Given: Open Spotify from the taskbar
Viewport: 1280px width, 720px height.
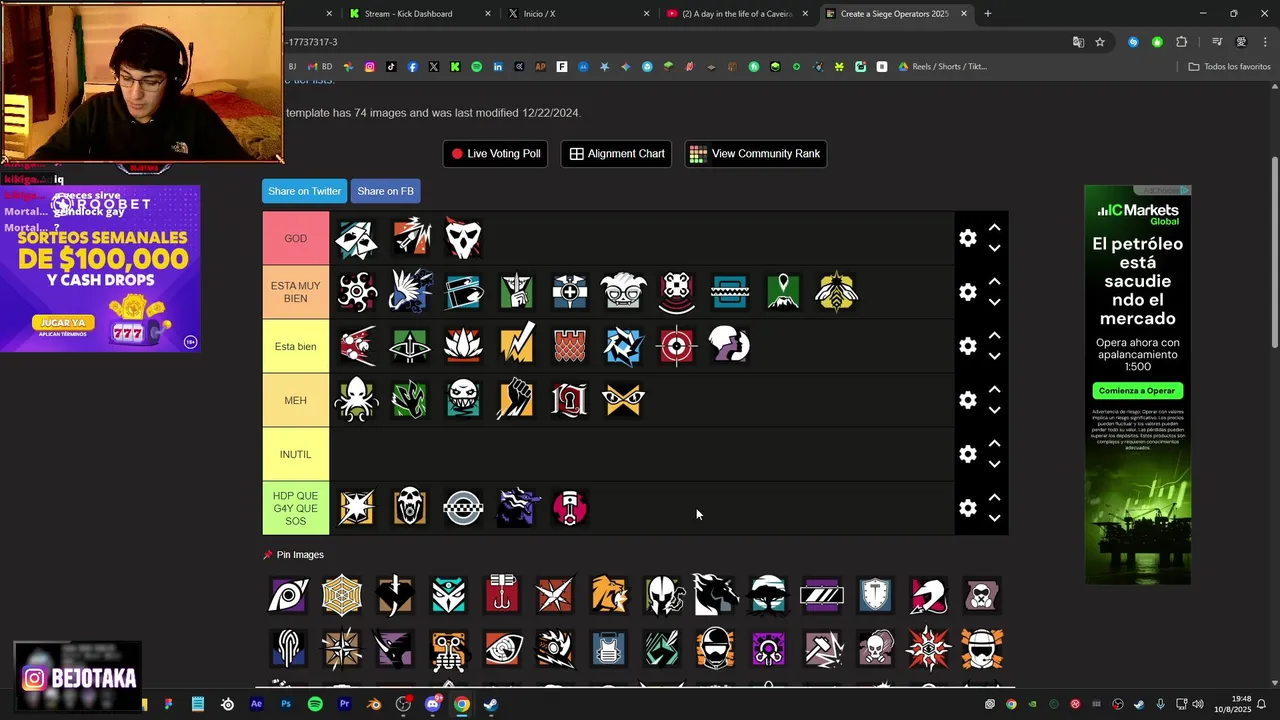Looking at the screenshot, I should (315, 704).
